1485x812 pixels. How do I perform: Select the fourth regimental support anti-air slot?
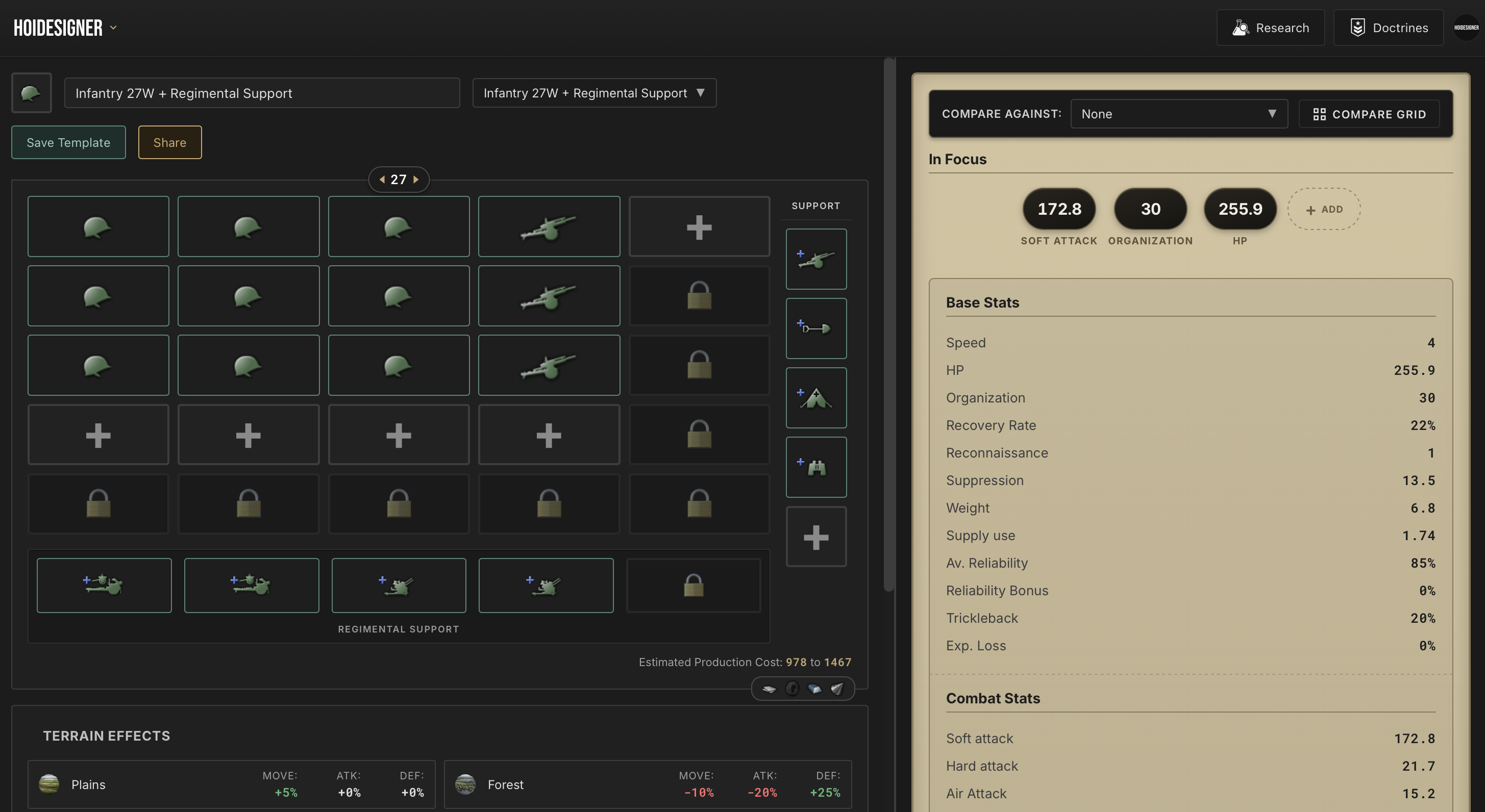coord(546,586)
